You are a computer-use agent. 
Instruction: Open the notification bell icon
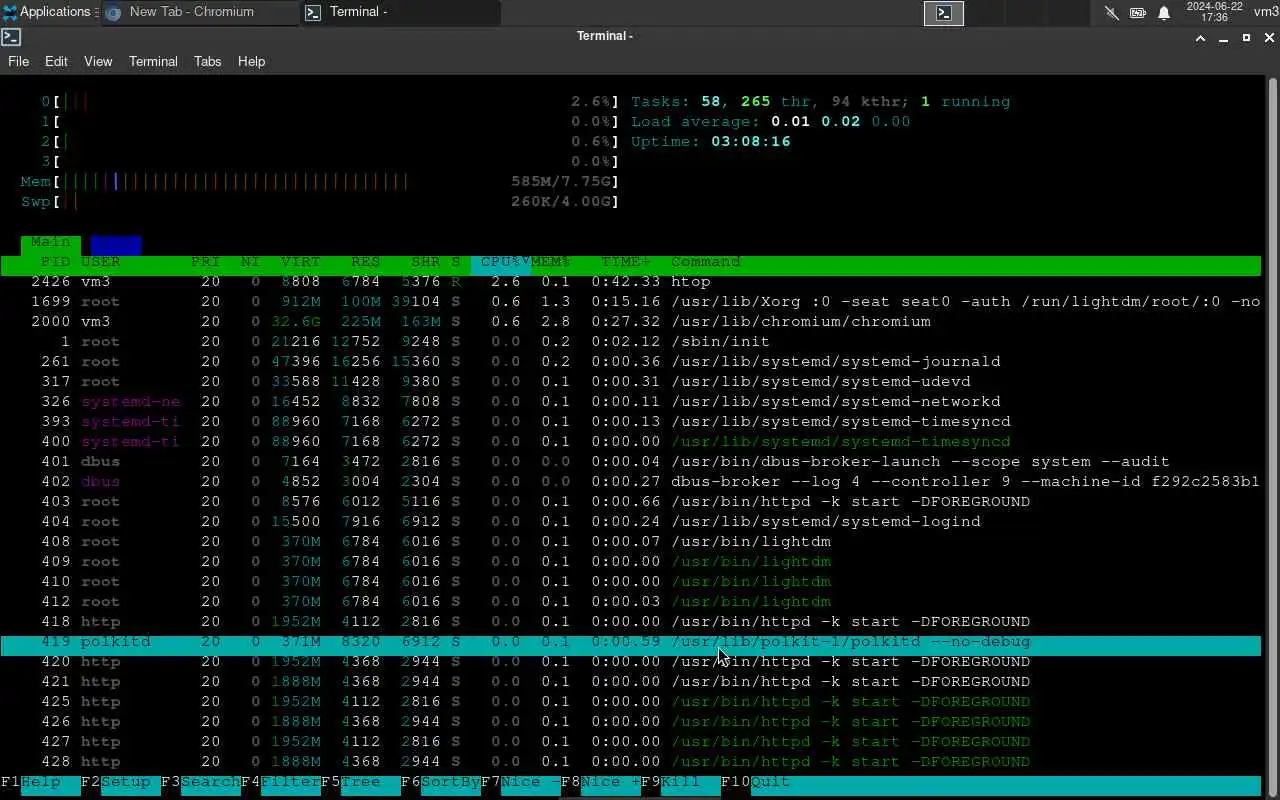coord(1164,13)
